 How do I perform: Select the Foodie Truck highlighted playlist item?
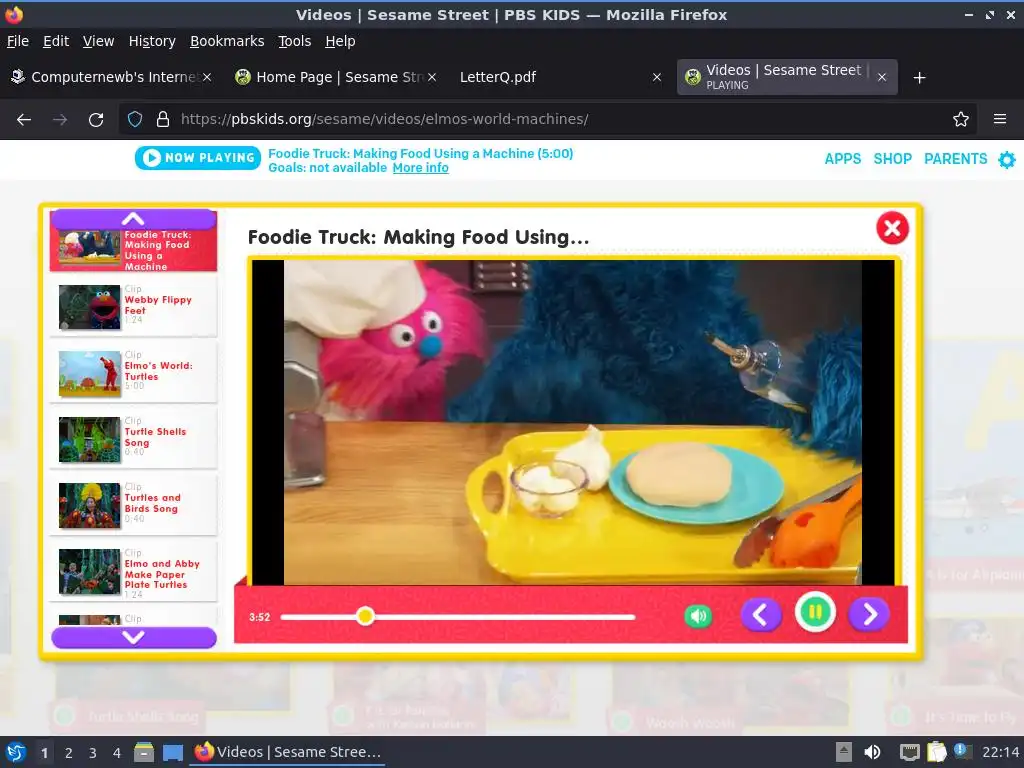pos(133,250)
